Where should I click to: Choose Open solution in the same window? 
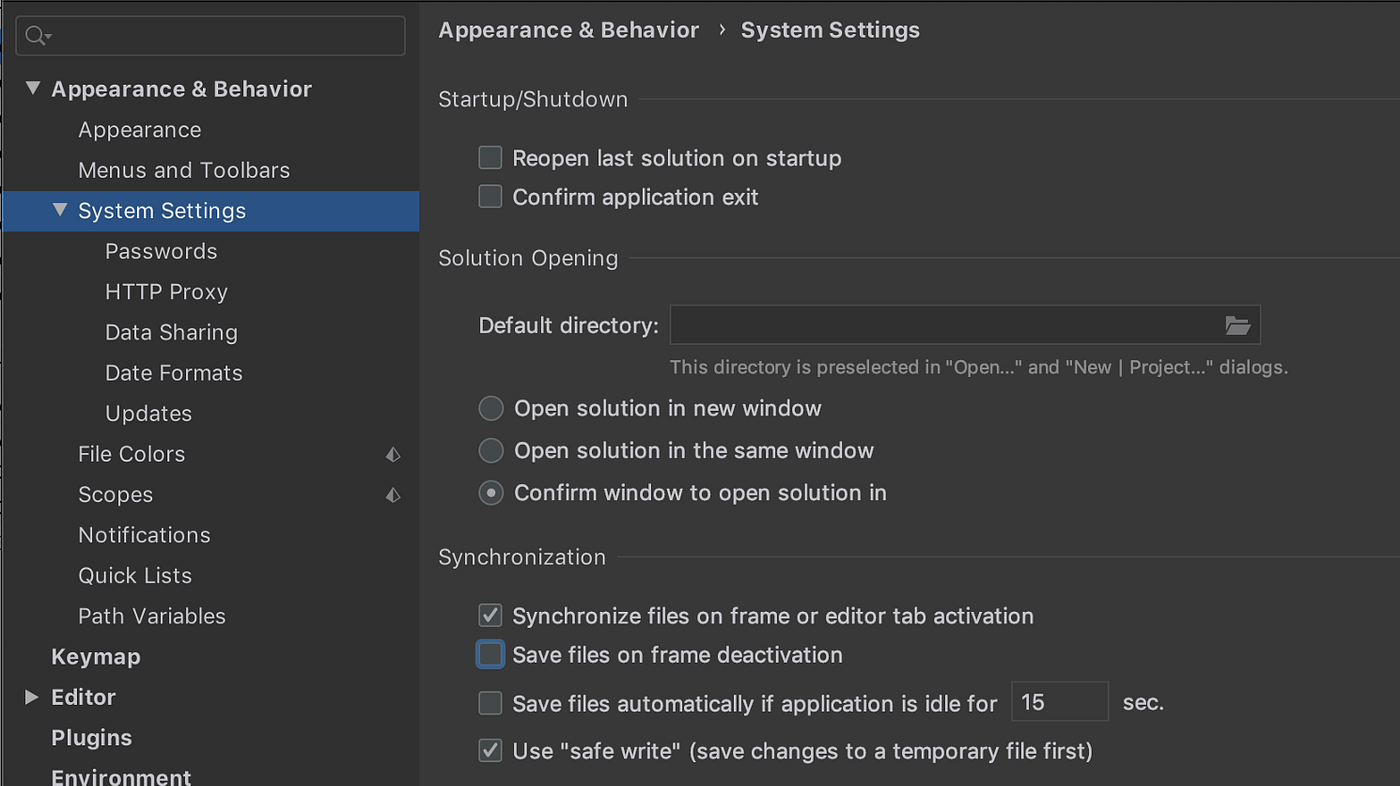coord(491,451)
